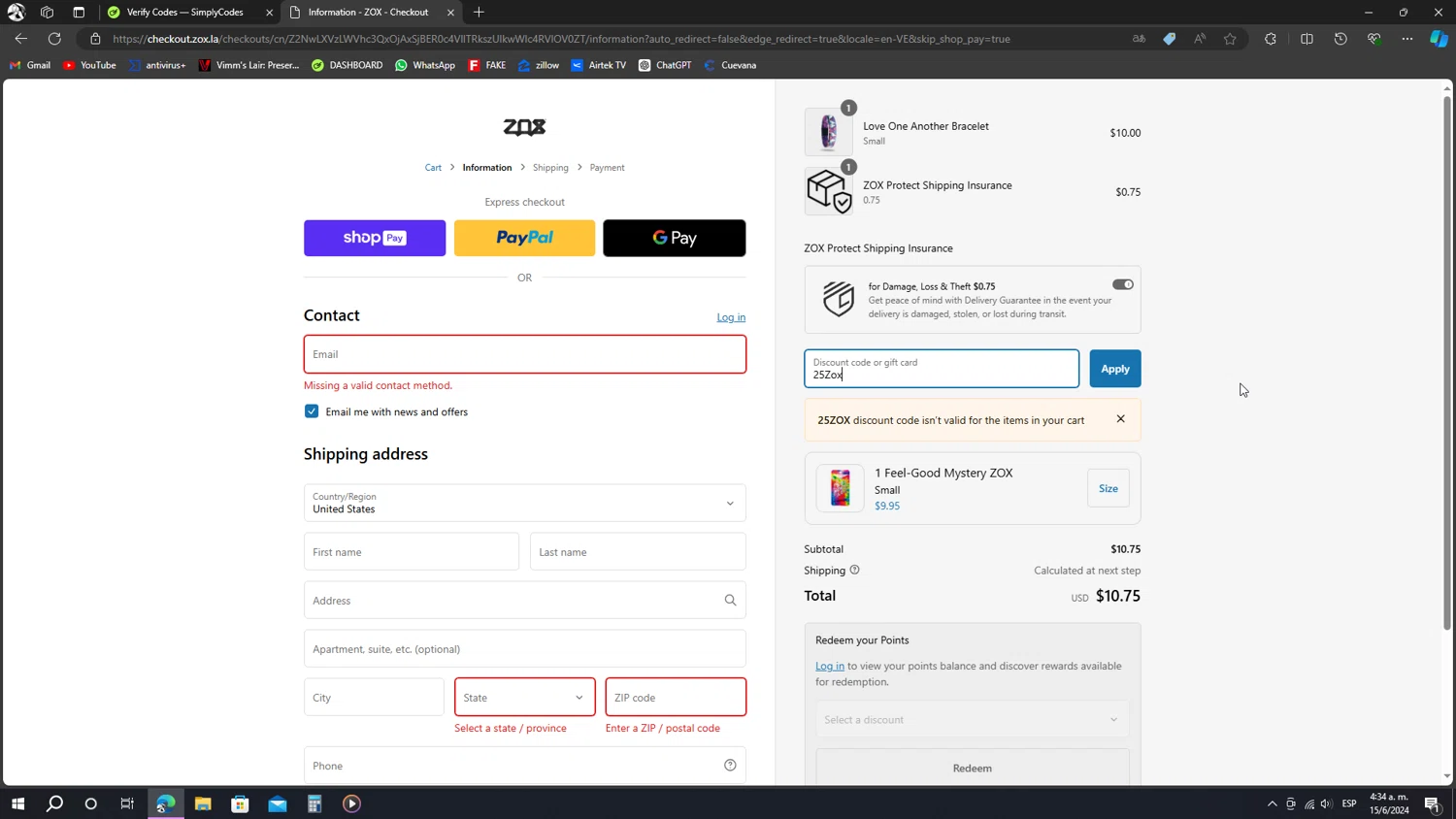
Task: Toggle off ZOX Protect shipping insurance
Action: point(1123,284)
